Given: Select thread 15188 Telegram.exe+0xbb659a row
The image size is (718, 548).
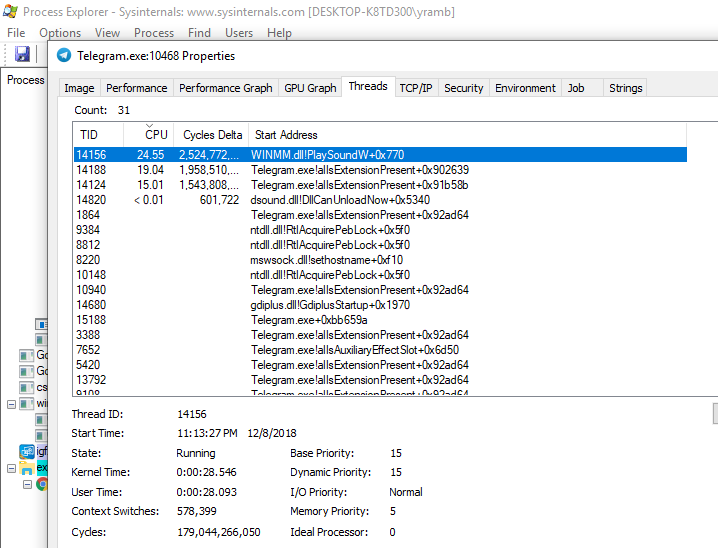Looking at the screenshot, I should tap(380, 320).
